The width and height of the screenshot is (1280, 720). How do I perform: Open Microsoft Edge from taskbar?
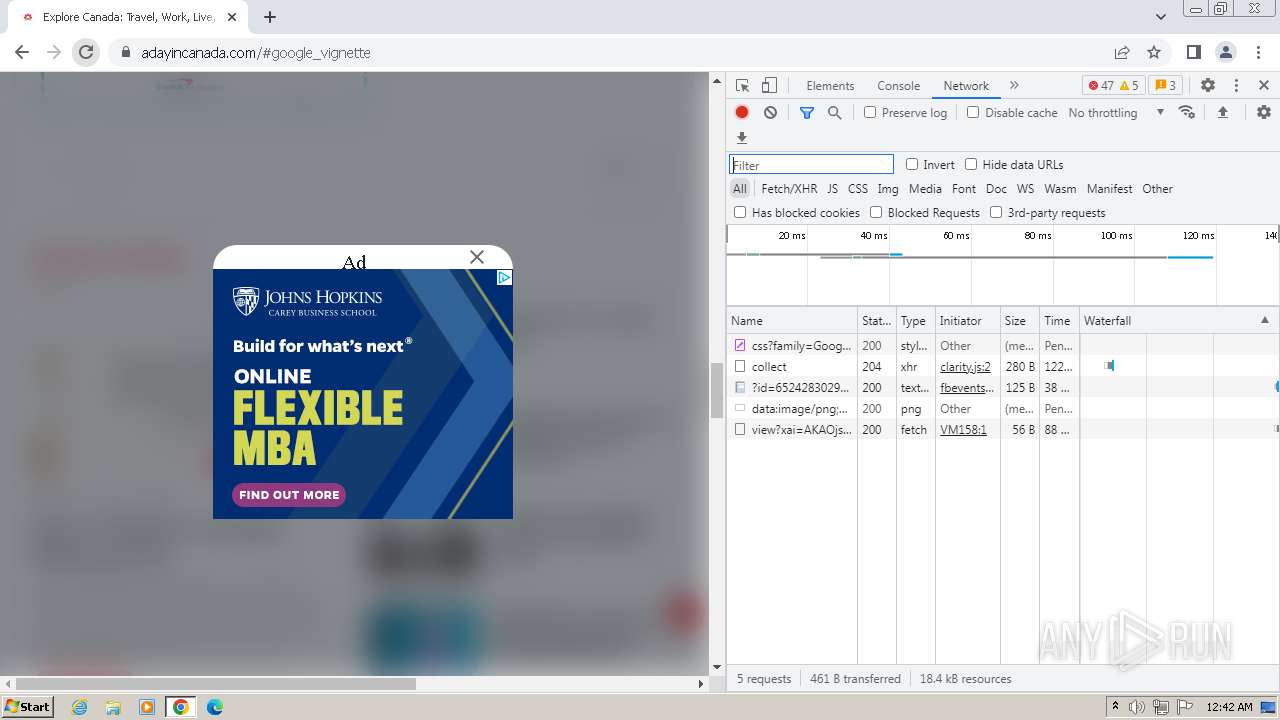pos(215,707)
